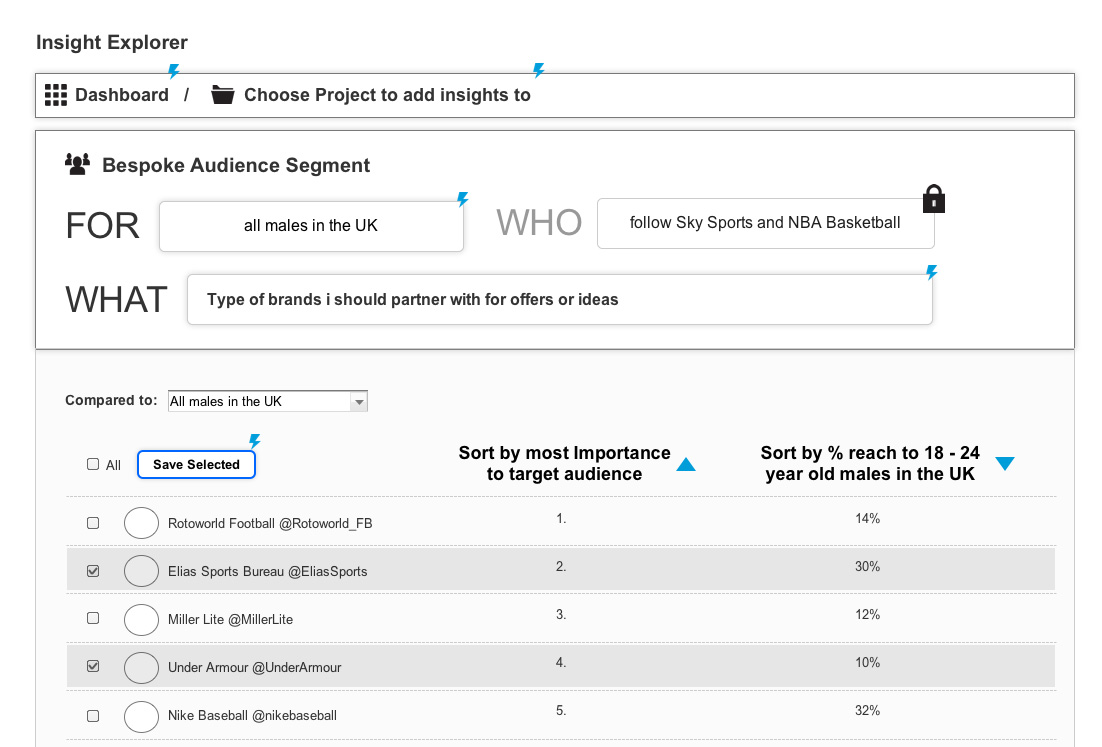The height and width of the screenshot is (747, 1102).
Task: Click Rotoworld Football @Rotoworld_FB name
Action: [270, 524]
